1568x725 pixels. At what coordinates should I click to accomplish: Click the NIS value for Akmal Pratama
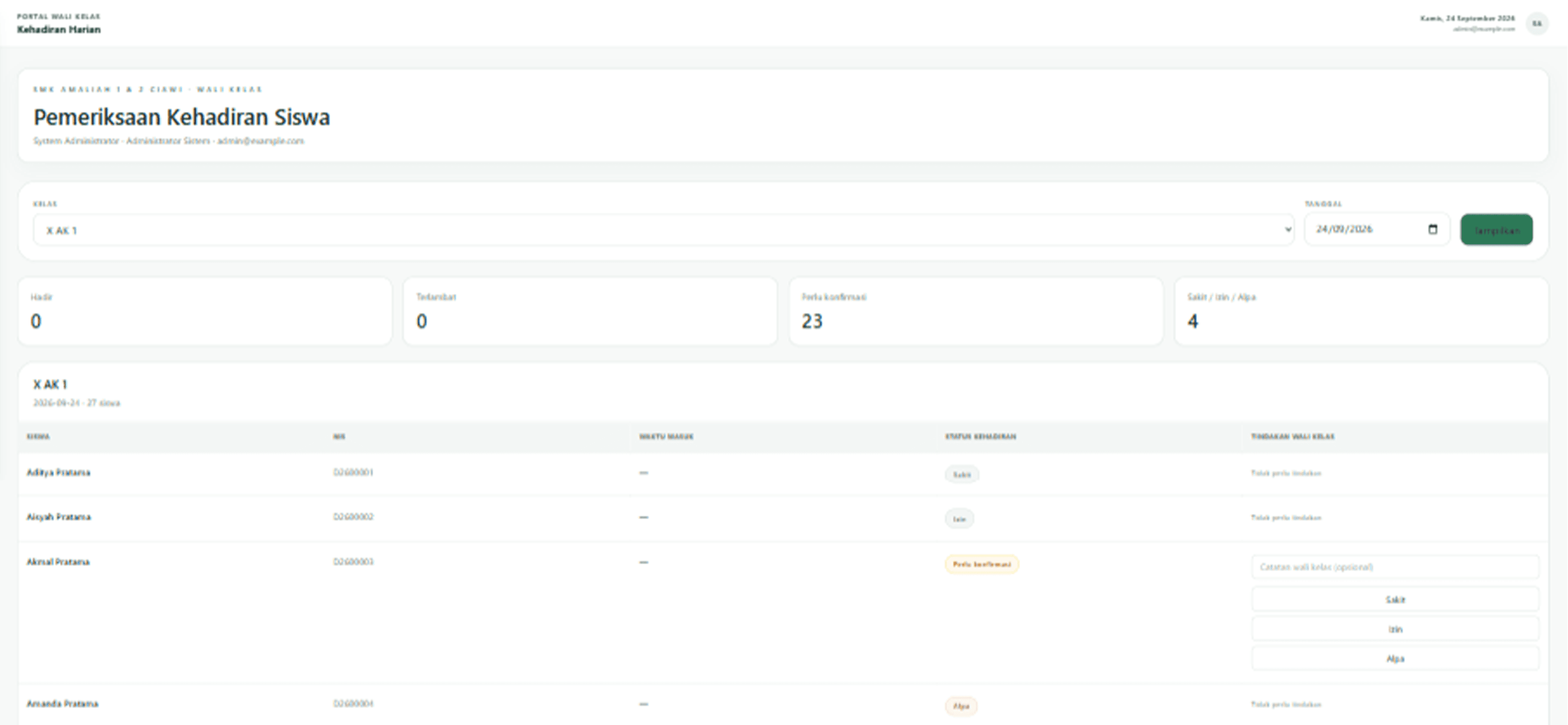click(353, 562)
